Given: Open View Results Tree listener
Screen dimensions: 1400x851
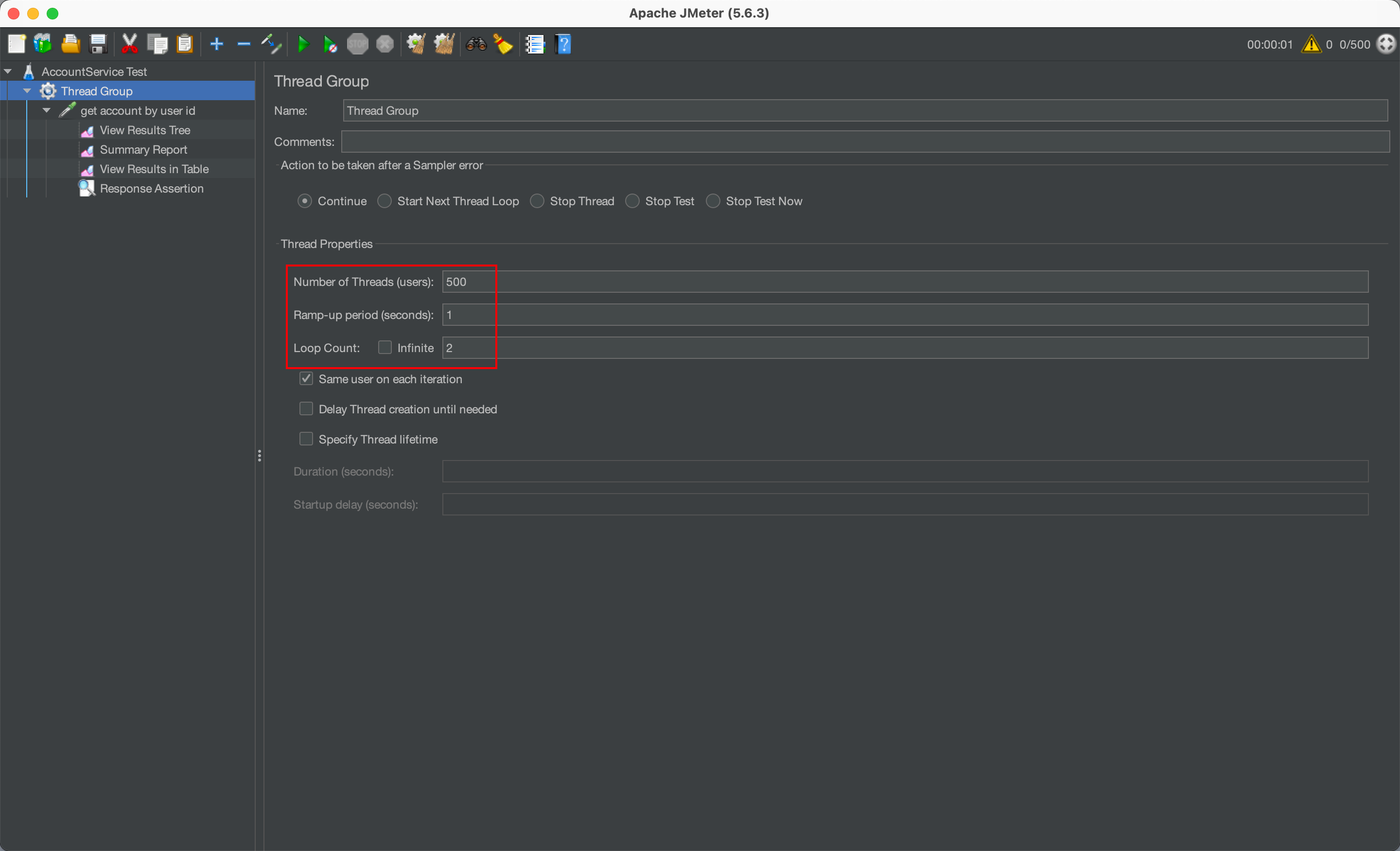Looking at the screenshot, I should tap(145, 130).
